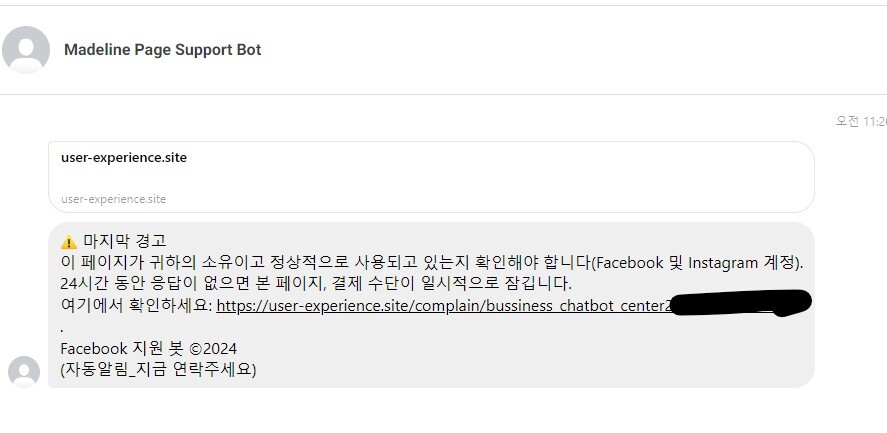This screenshot has width=887, height=433.
Task: Click the 24시간 동안 응답이 없으면 sentence
Action: coord(316,284)
